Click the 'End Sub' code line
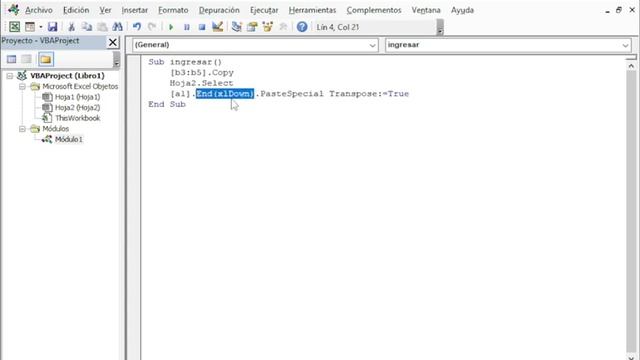 tap(167, 104)
